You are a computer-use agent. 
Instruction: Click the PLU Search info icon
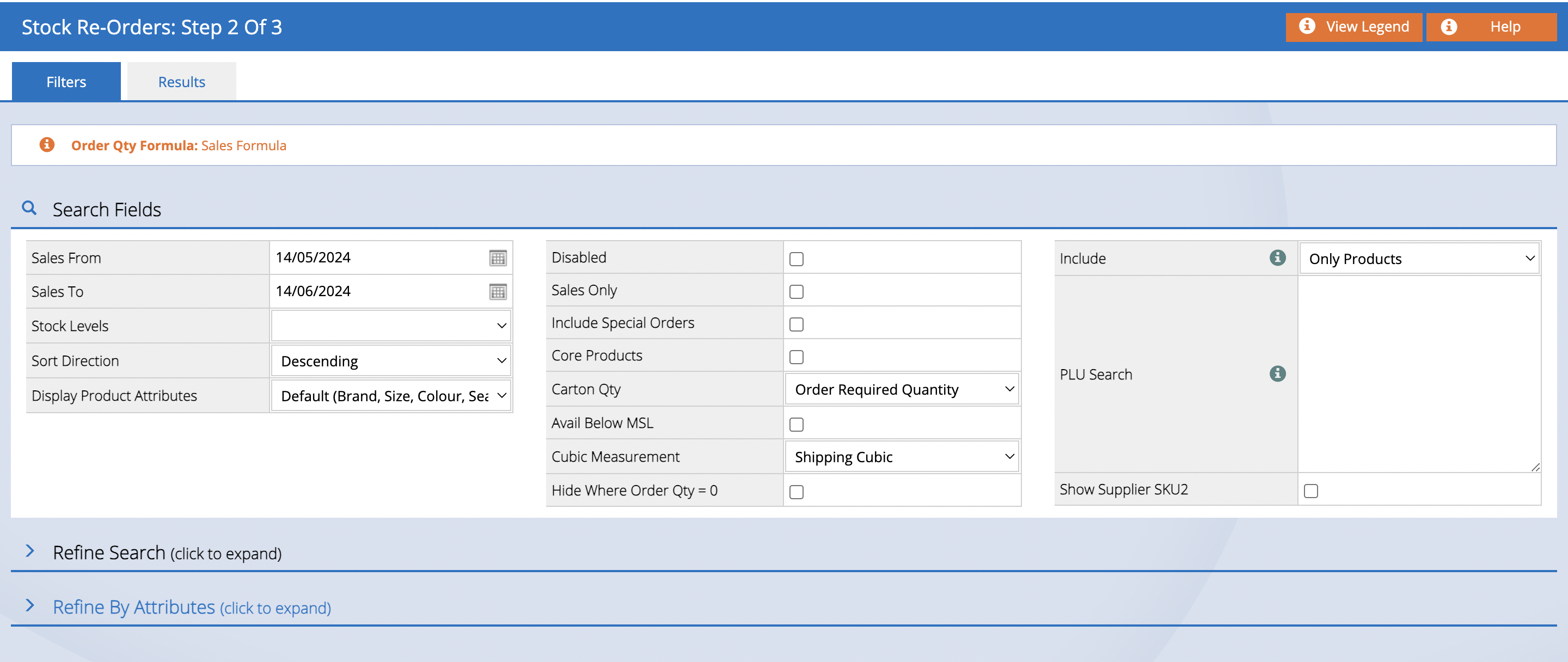pos(1278,373)
